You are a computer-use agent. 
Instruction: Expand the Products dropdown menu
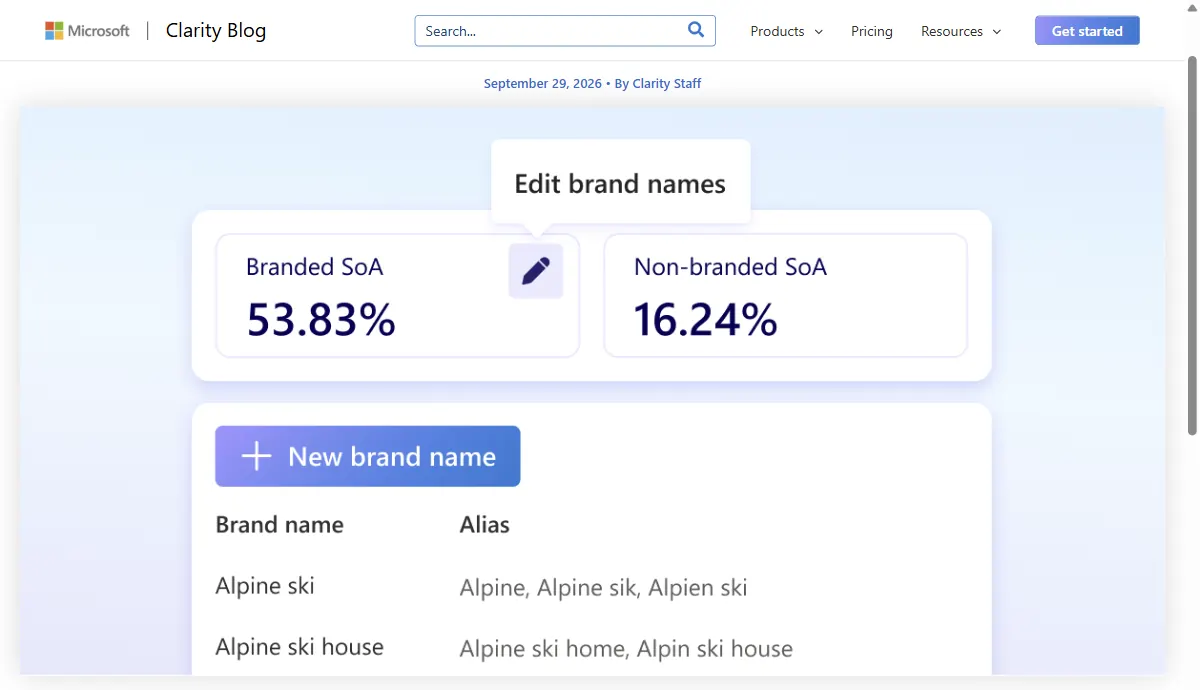click(787, 31)
